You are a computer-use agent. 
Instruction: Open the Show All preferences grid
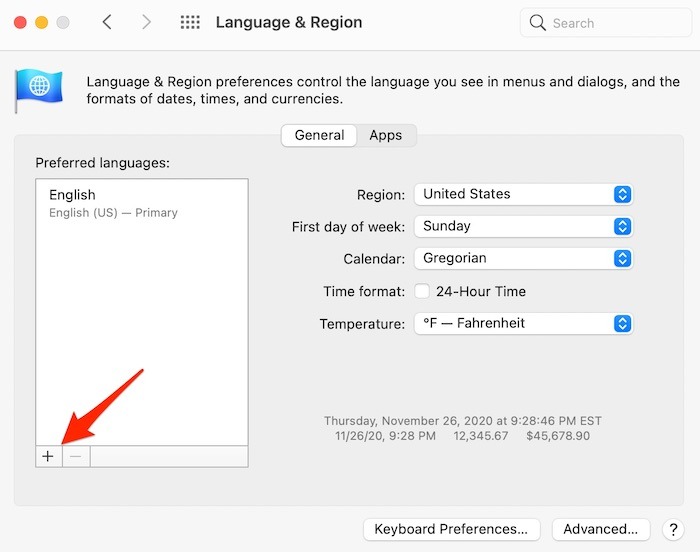point(190,22)
